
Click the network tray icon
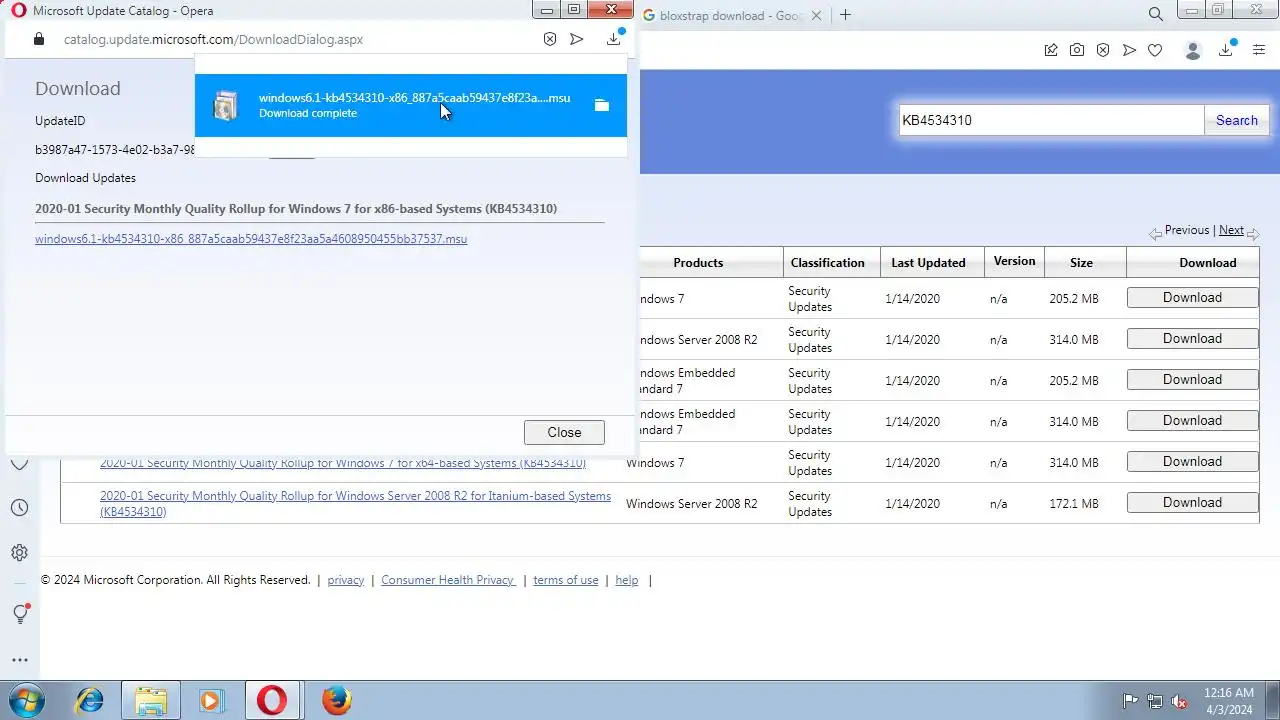click(1155, 701)
